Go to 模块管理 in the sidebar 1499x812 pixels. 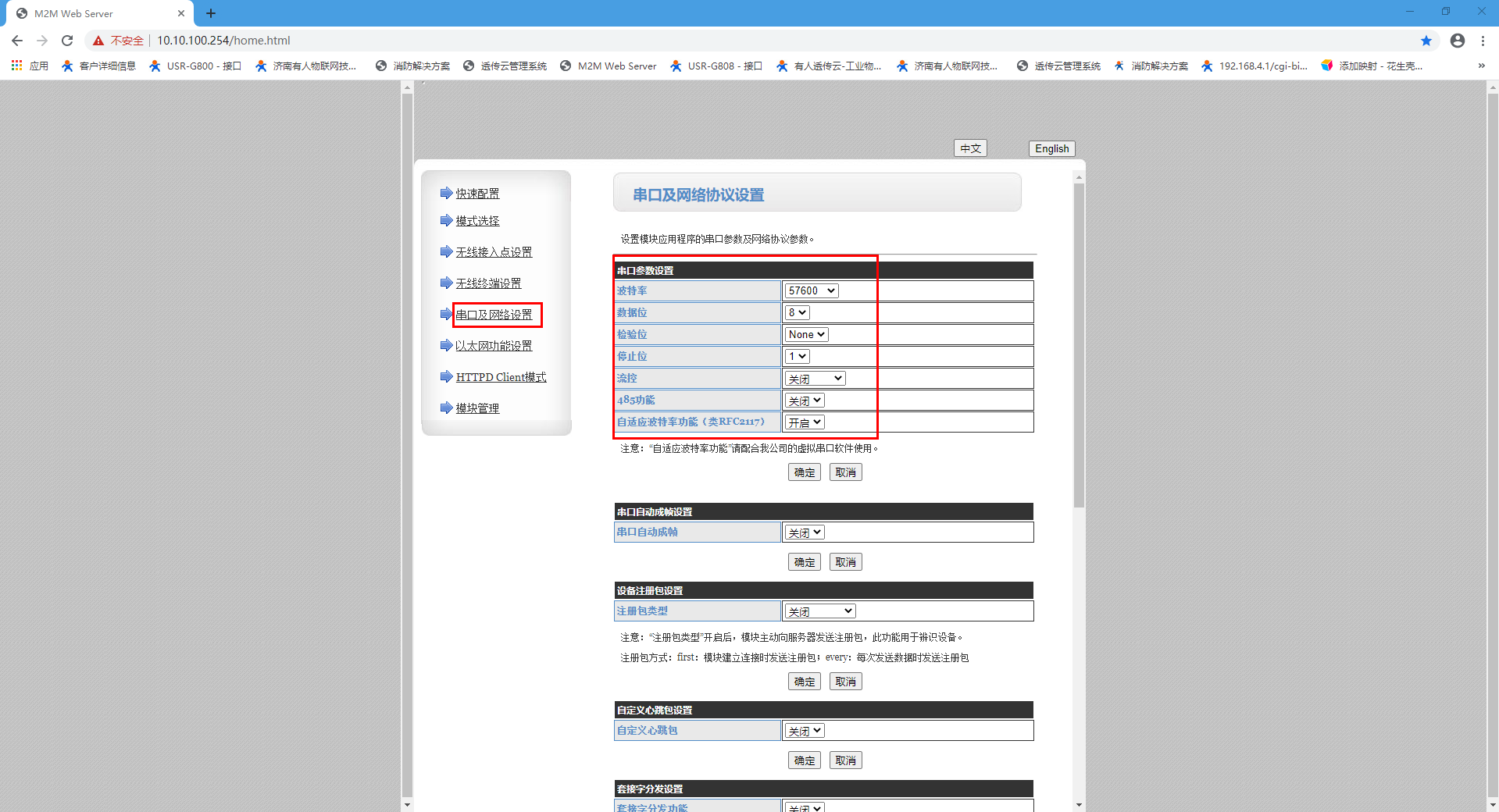[x=477, y=408]
